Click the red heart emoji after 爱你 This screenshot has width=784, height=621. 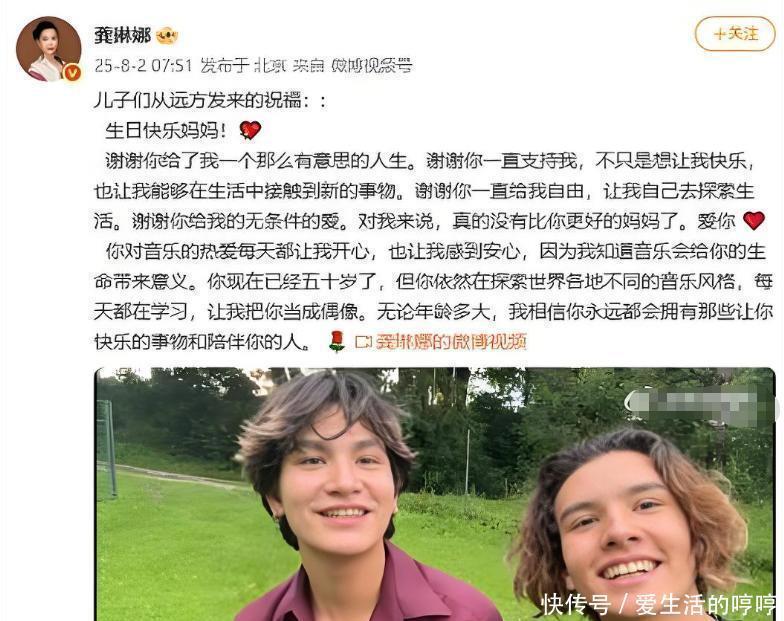pos(754,220)
